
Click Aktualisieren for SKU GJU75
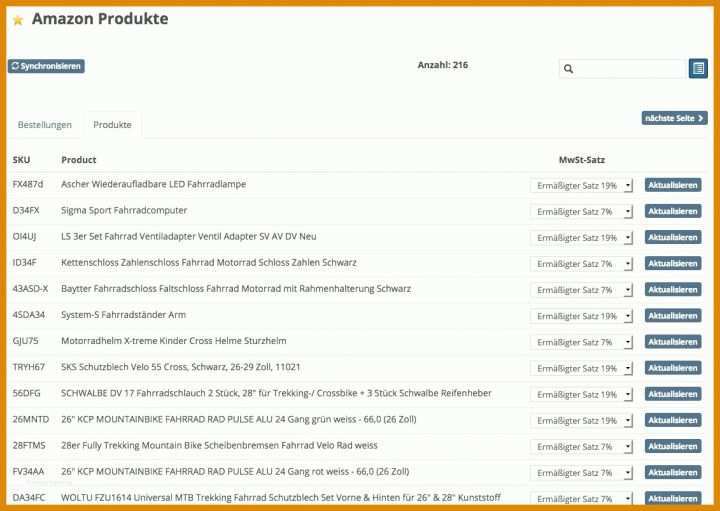(x=673, y=342)
